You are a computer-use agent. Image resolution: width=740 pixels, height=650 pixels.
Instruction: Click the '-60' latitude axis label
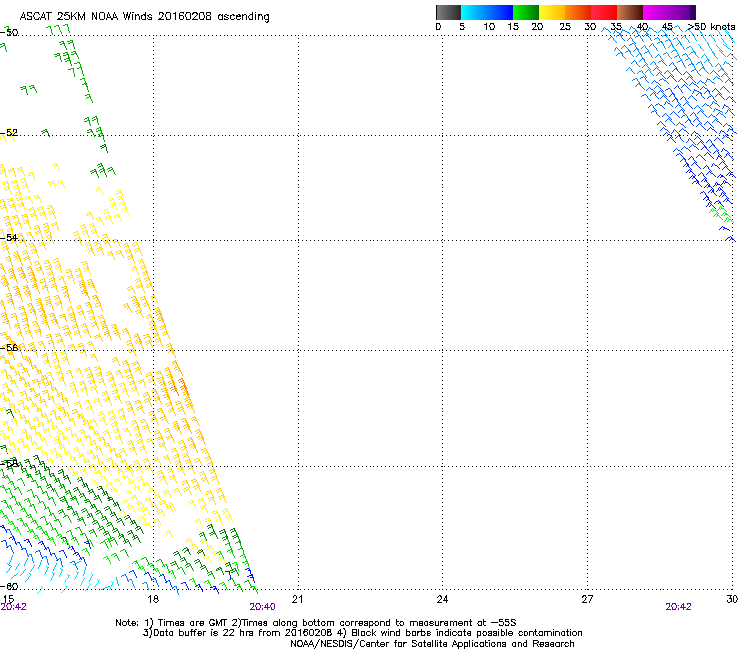[9, 586]
